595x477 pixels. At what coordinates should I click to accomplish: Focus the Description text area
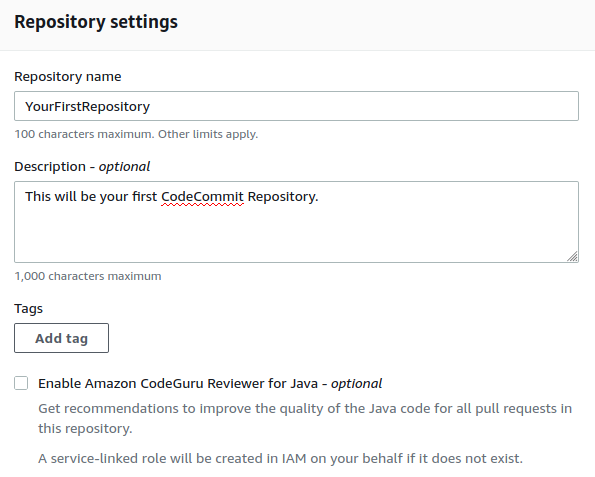[x=296, y=222]
